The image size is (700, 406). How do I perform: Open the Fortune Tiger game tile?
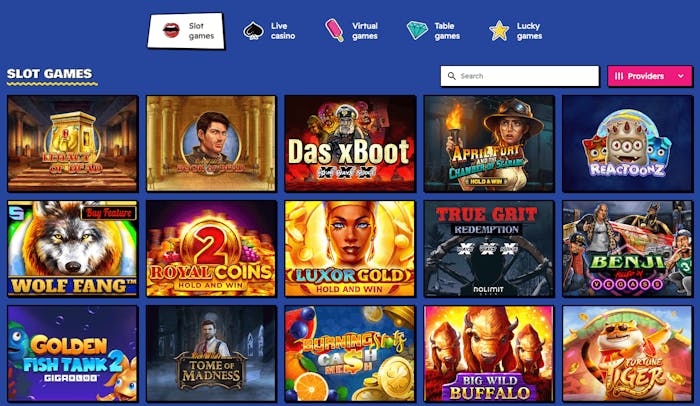point(628,354)
